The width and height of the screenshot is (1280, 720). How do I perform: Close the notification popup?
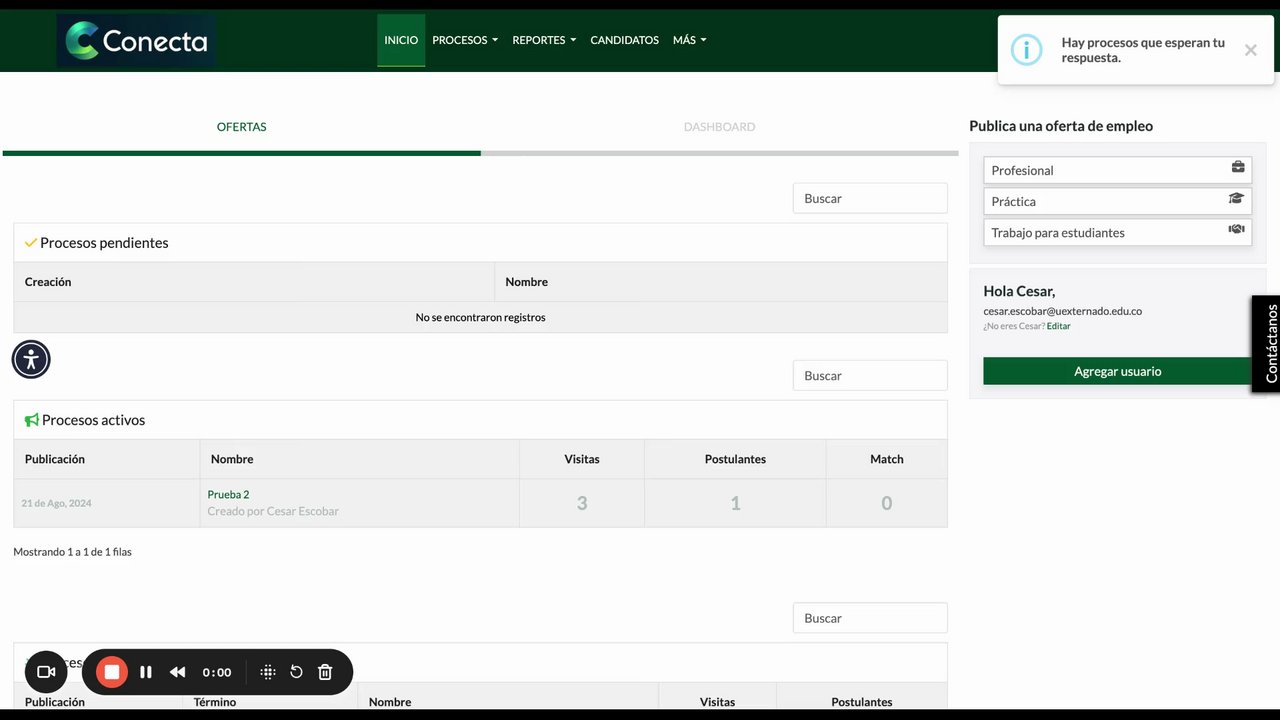pos(1250,50)
